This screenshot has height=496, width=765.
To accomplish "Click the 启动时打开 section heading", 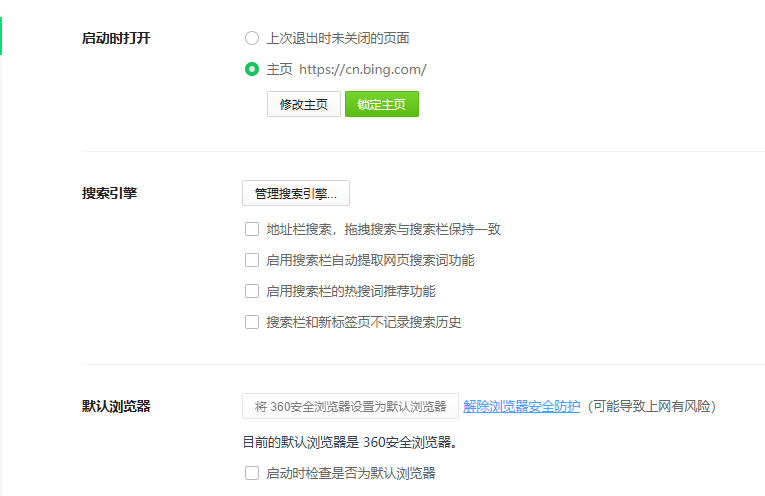I will 116,39.
